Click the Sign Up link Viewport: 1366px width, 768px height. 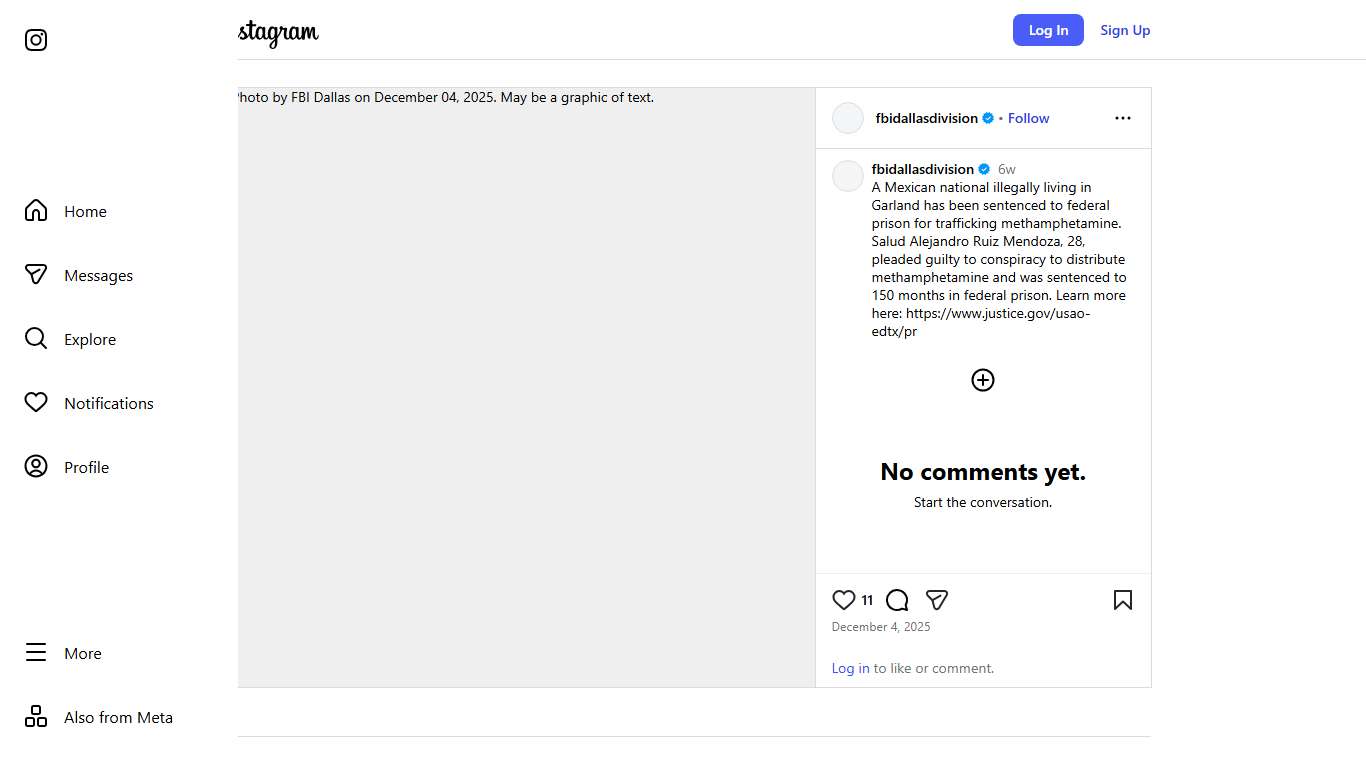[x=1125, y=30]
